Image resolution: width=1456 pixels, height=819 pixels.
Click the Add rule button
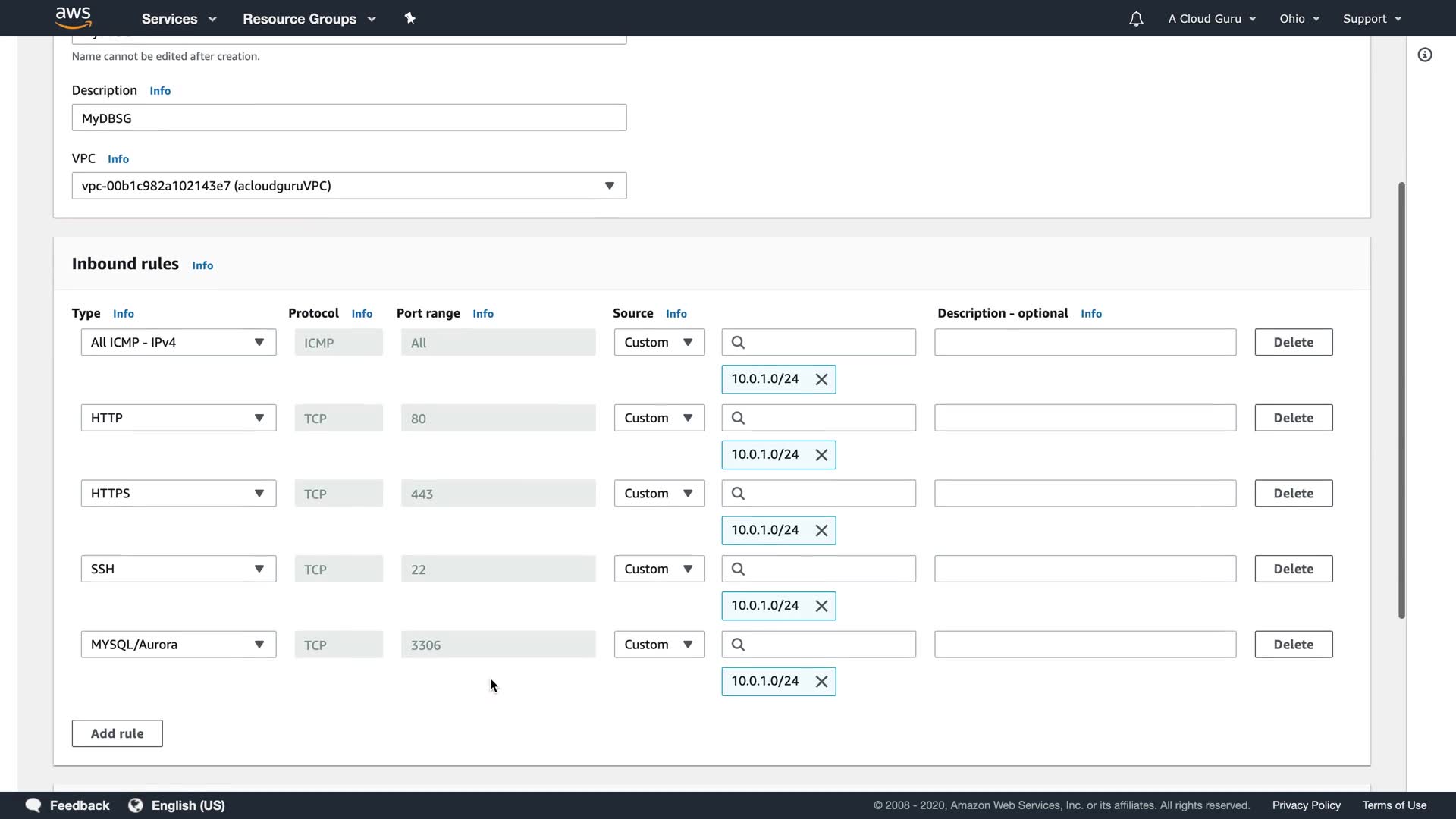[117, 733]
